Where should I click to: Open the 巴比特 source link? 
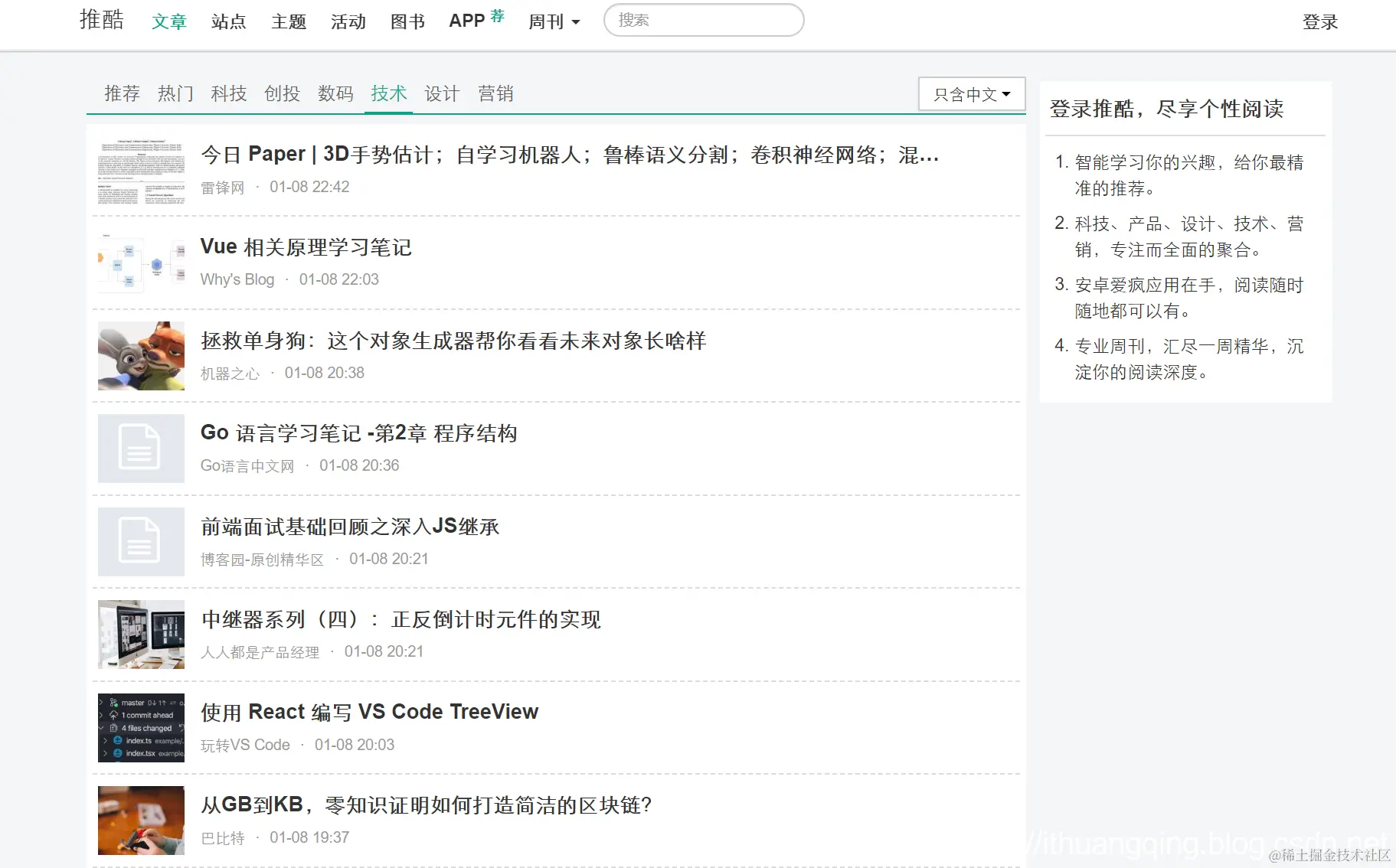[x=223, y=838]
